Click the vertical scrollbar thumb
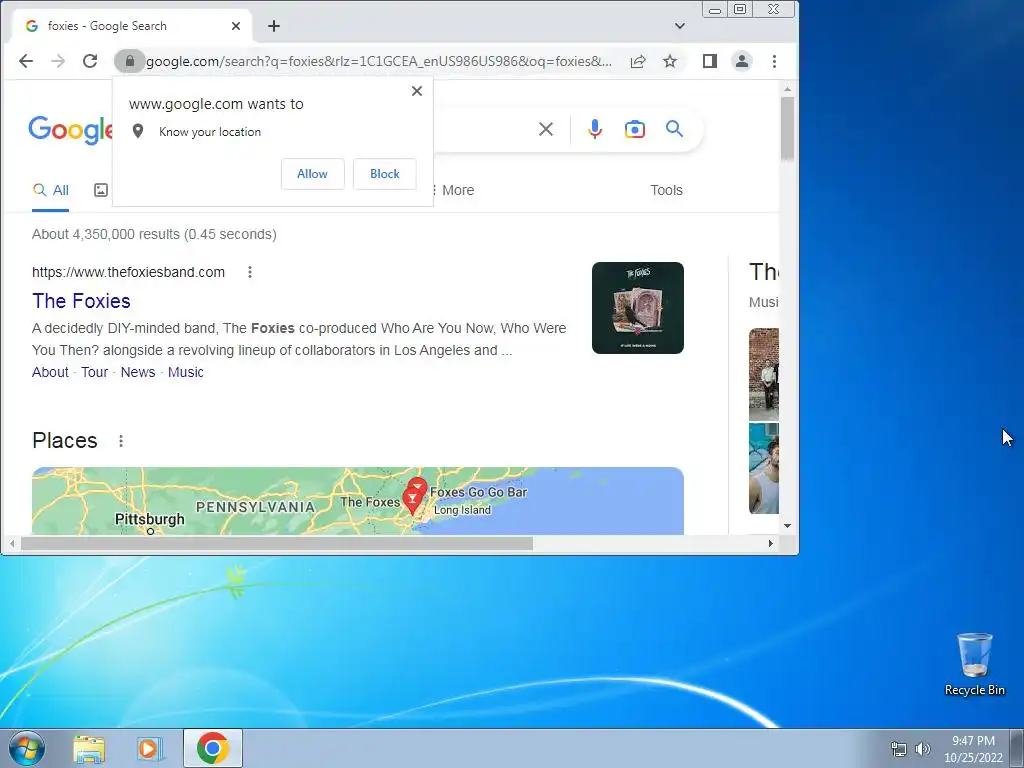This screenshot has width=1024, height=768. pos(787,128)
